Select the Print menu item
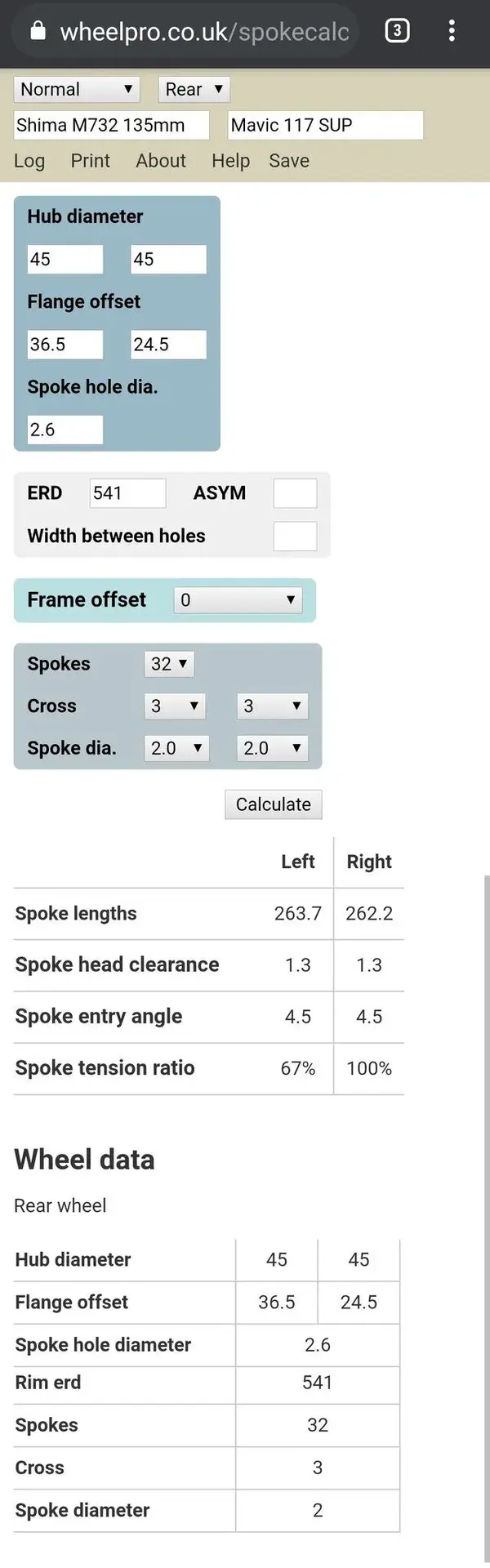 coord(90,161)
